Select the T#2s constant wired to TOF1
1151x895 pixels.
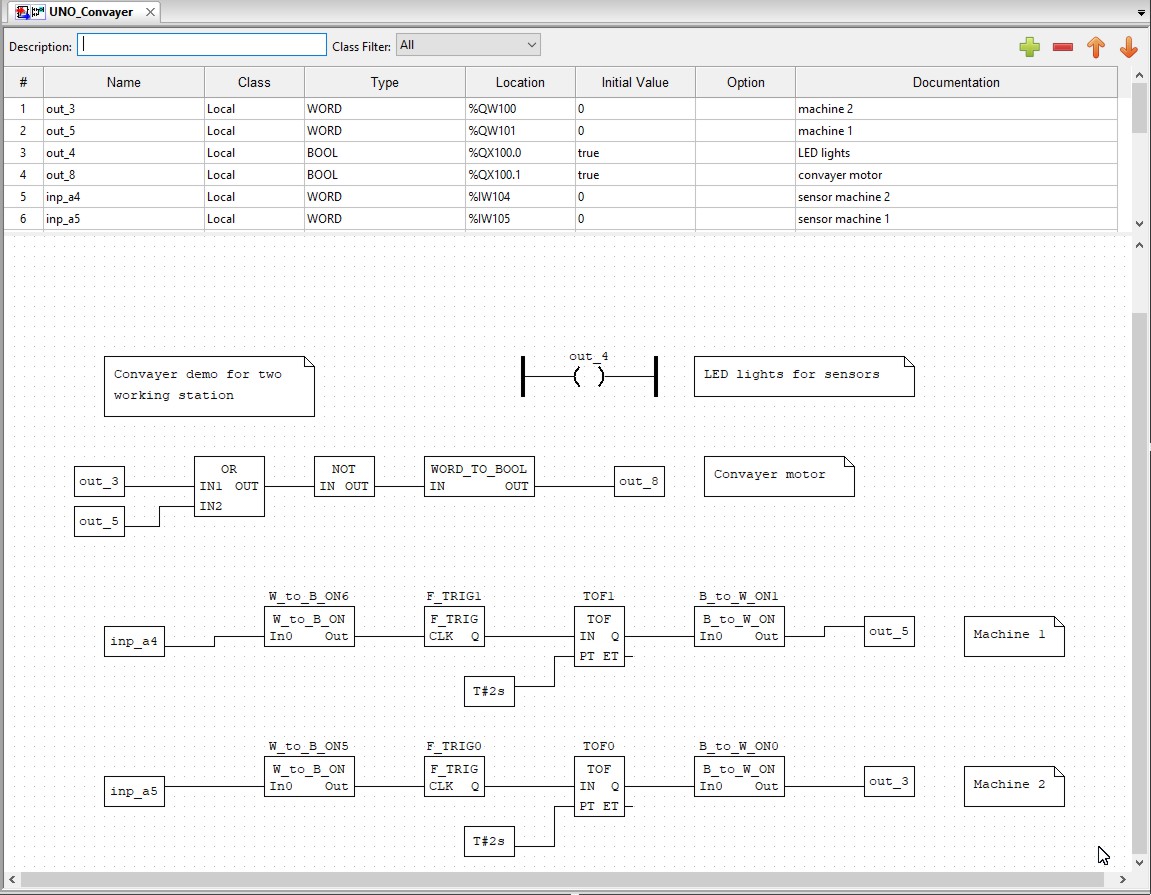pos(489,692)
